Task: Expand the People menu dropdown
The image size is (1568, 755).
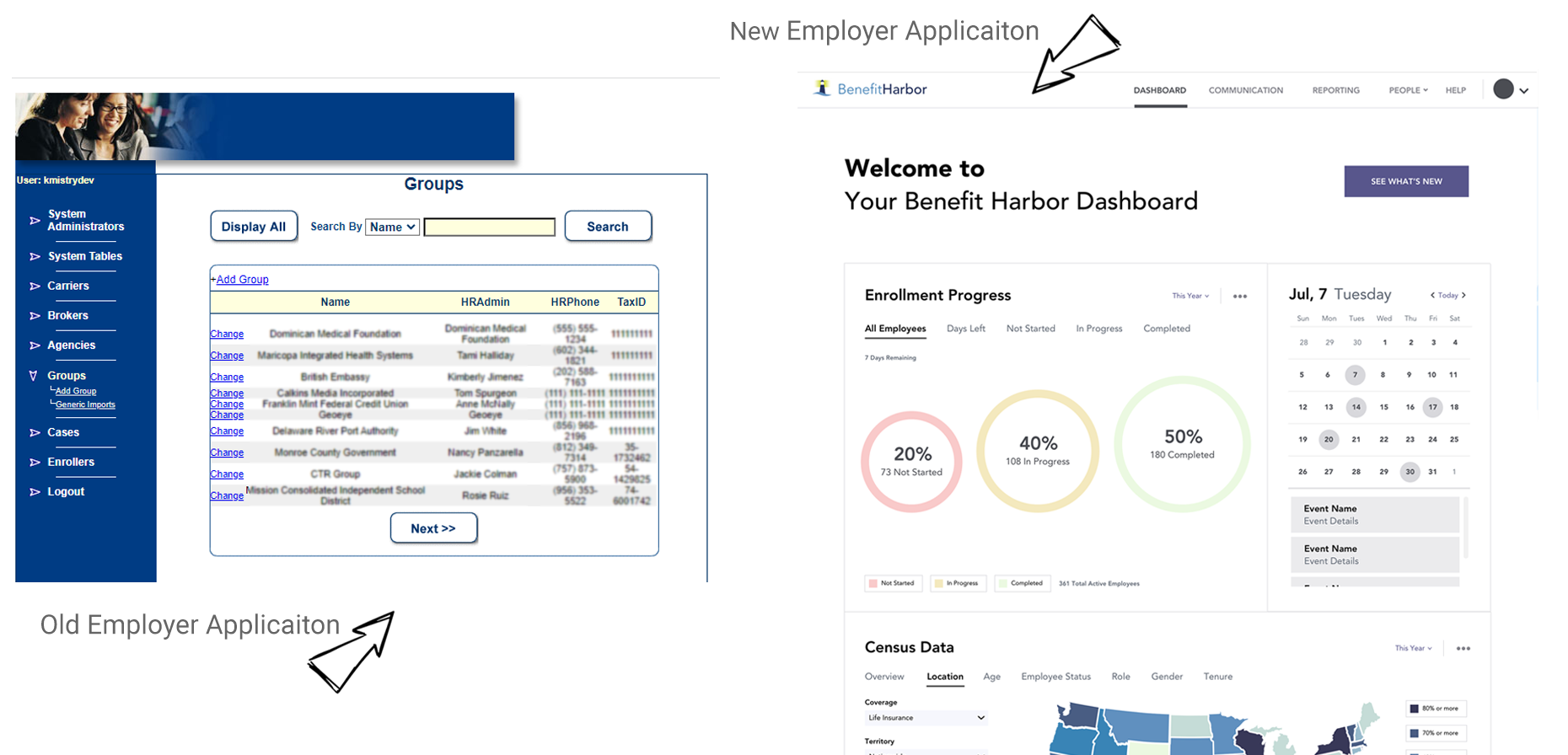Action: click(x=1408, y=90)
